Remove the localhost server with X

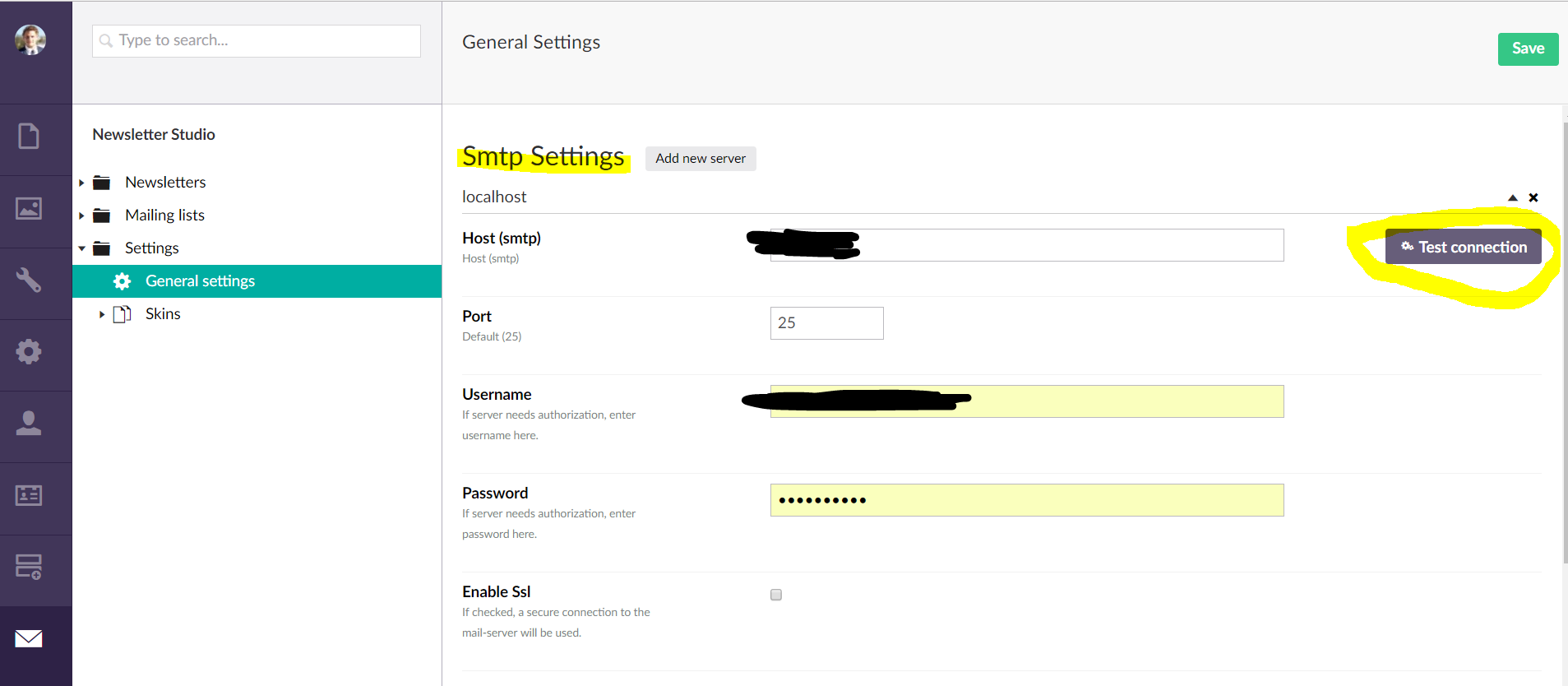tap(1533, 197)
